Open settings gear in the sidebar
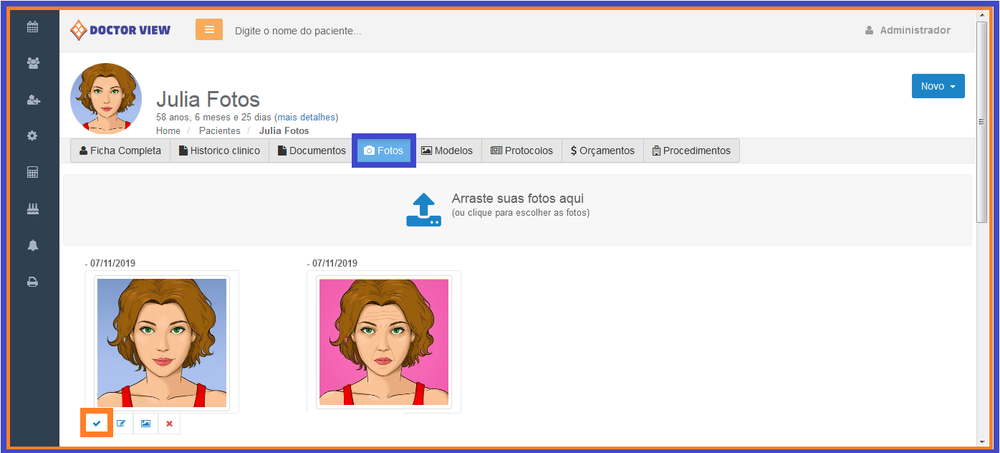The width and height of the screenshot is (1000, 453). click(x=32, y=135)
